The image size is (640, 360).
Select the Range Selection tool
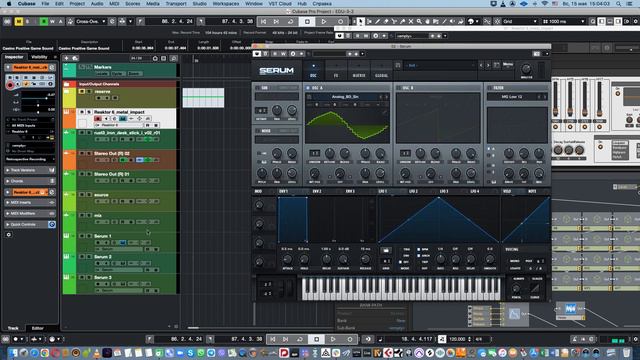tap(369, 21)
